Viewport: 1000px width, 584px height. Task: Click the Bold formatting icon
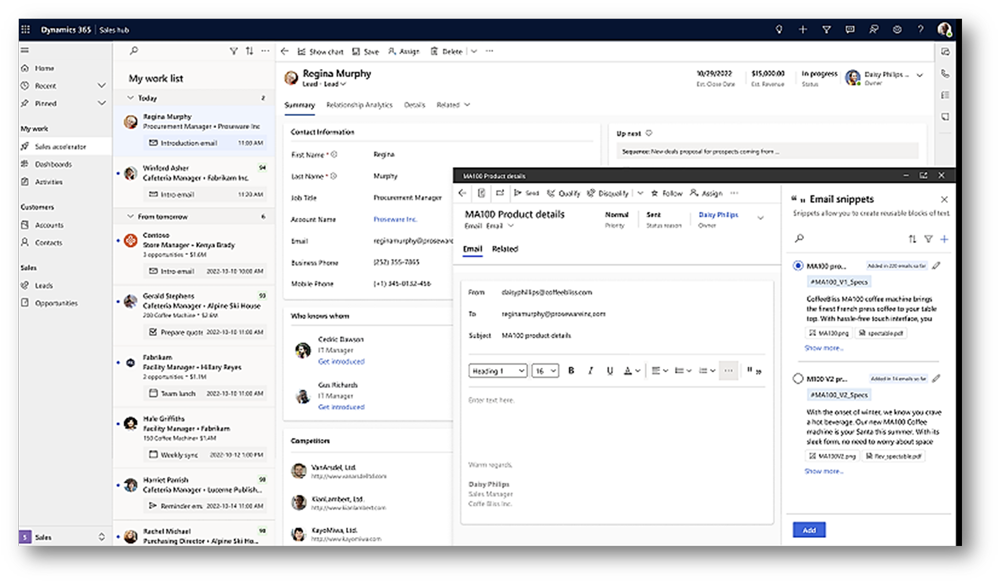click(x=572, y=371)
